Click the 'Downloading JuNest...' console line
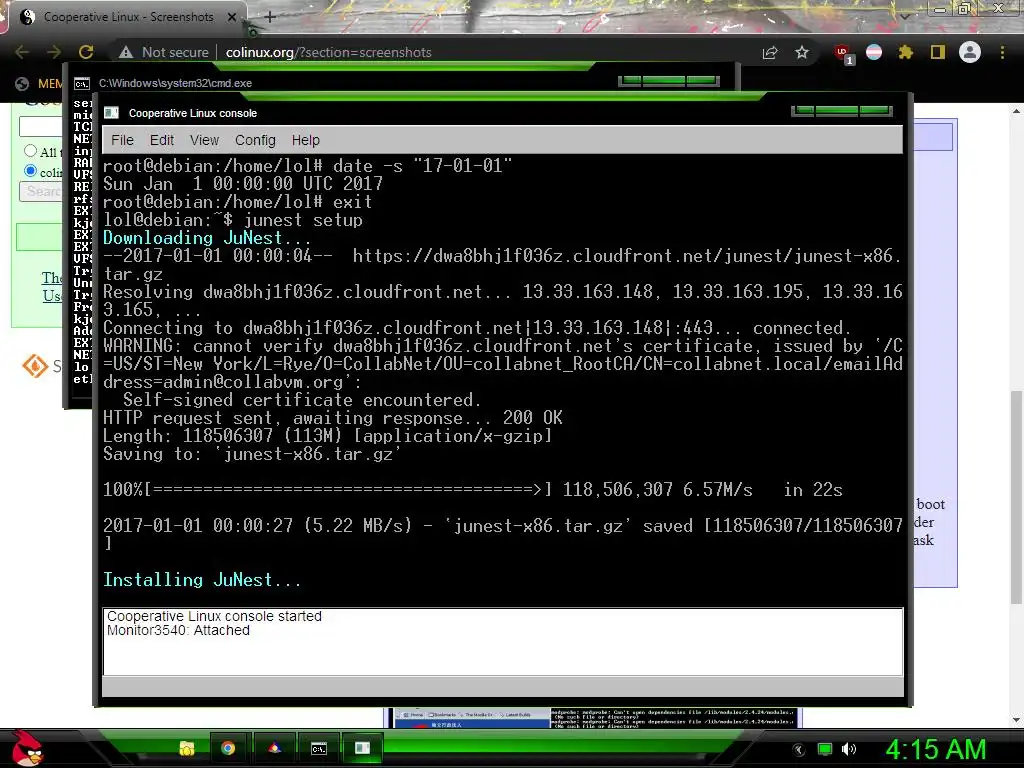The width and height of the screenshot is (1024, 768). pos(206,238)
